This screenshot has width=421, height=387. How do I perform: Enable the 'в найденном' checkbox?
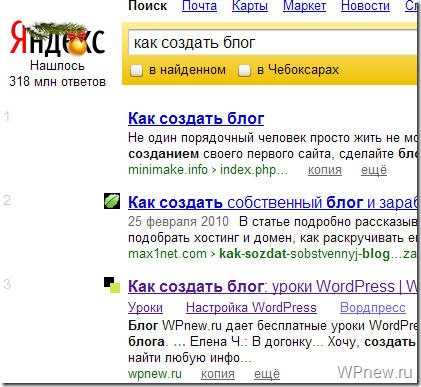(136, 71)
